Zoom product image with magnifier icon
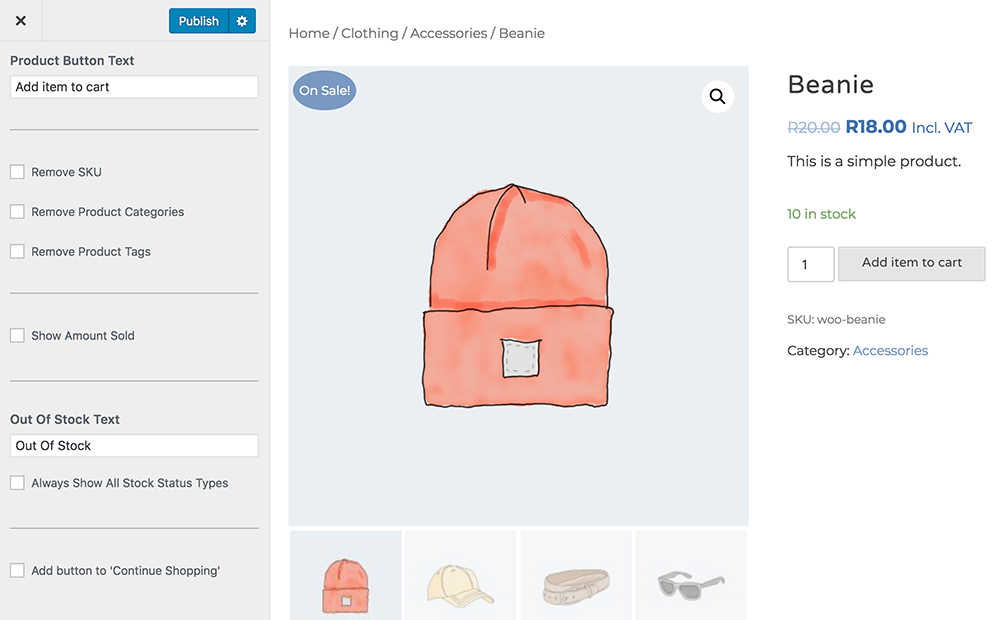Viewport: 1000px width, 620px height. [x=717, y=96]
